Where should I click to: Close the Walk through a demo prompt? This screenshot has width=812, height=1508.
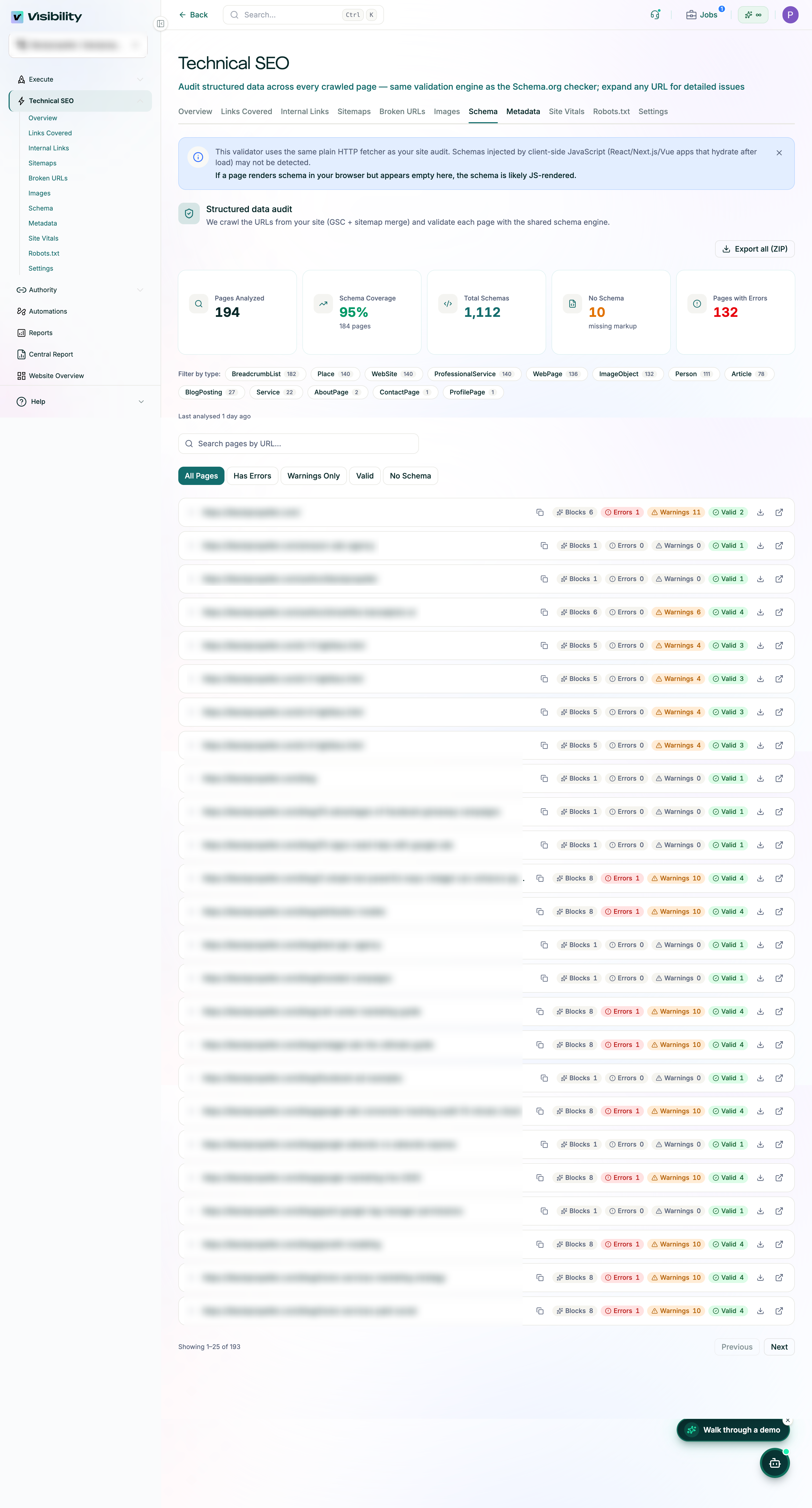point(787,1420)
